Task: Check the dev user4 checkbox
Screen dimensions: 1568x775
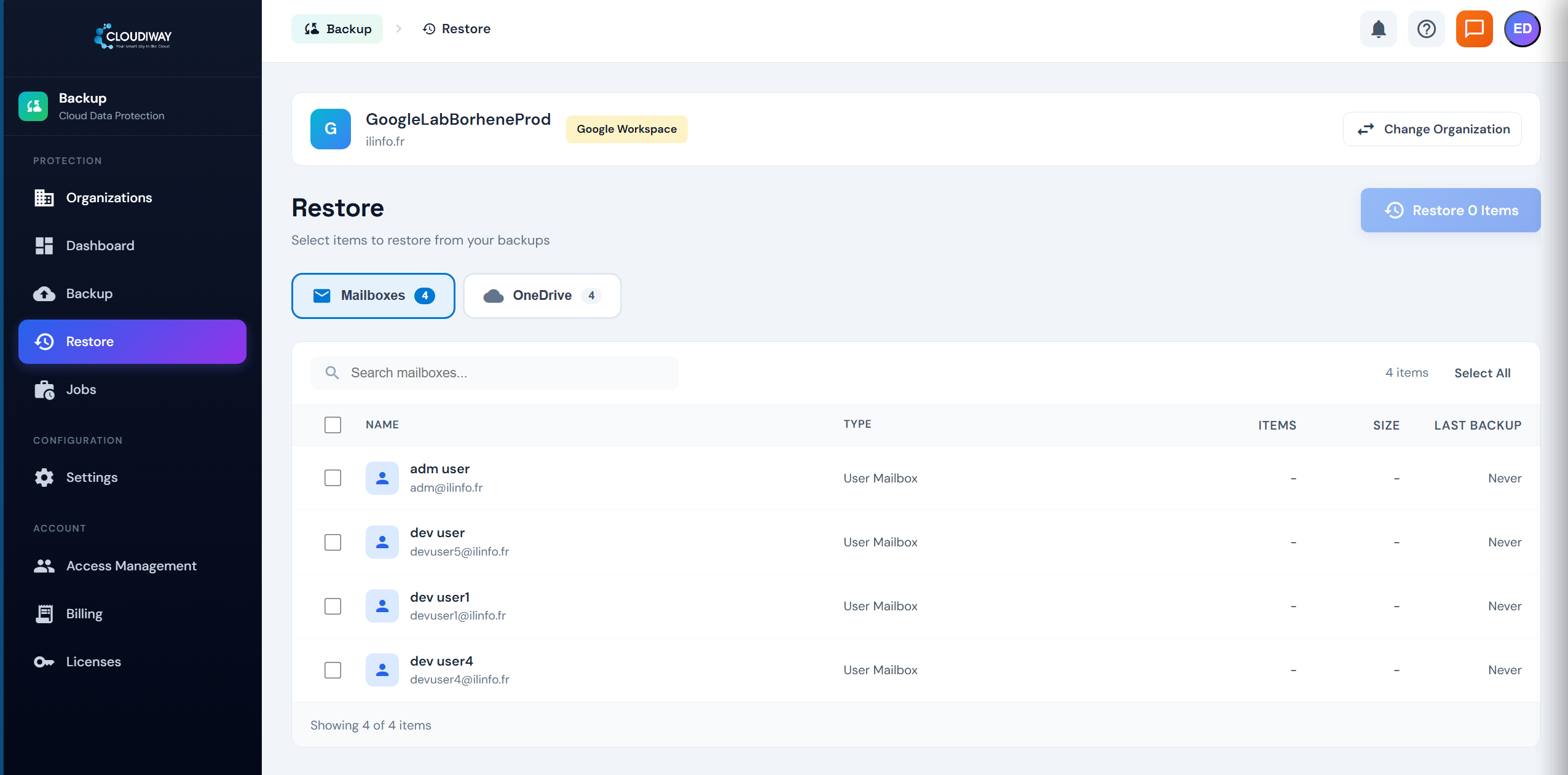Action: tap(333, 670)
